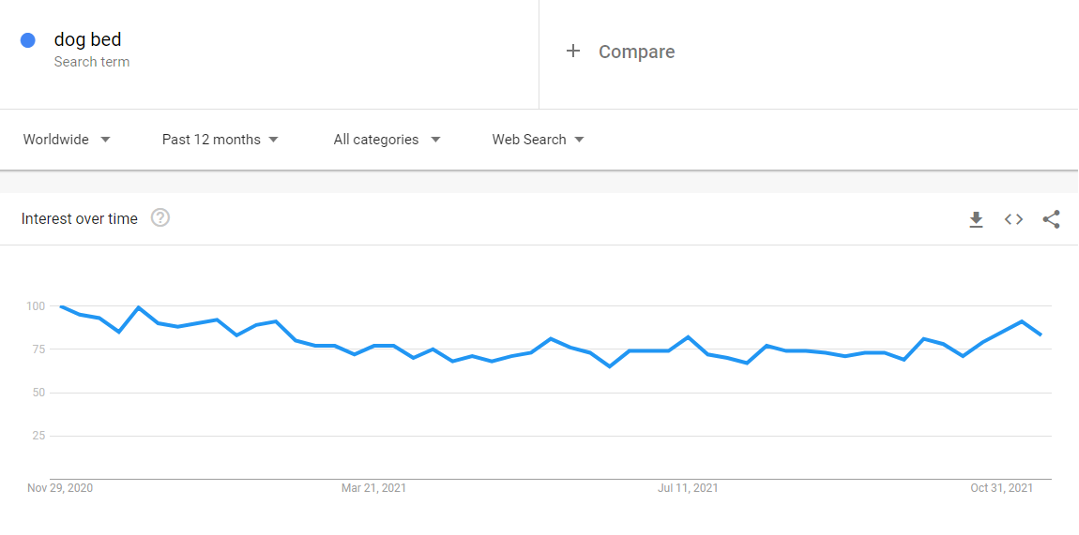
Task: Download the interest over time data
Action: click(x=976, y=220)
